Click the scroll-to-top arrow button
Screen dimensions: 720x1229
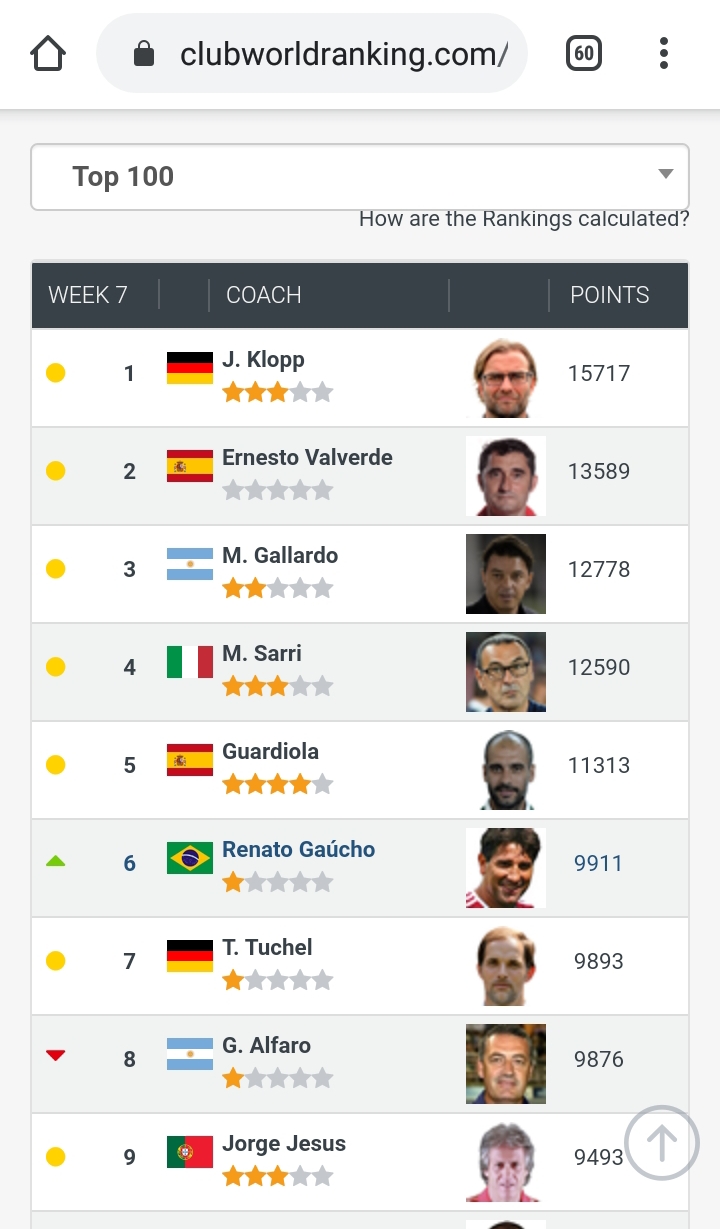click(661, 1142)
